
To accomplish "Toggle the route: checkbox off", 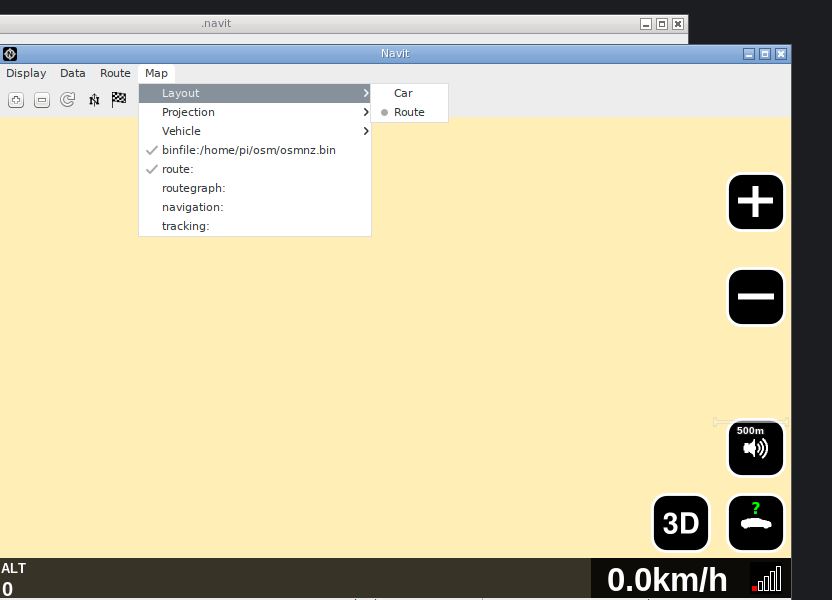I will (x=177, y=169).
